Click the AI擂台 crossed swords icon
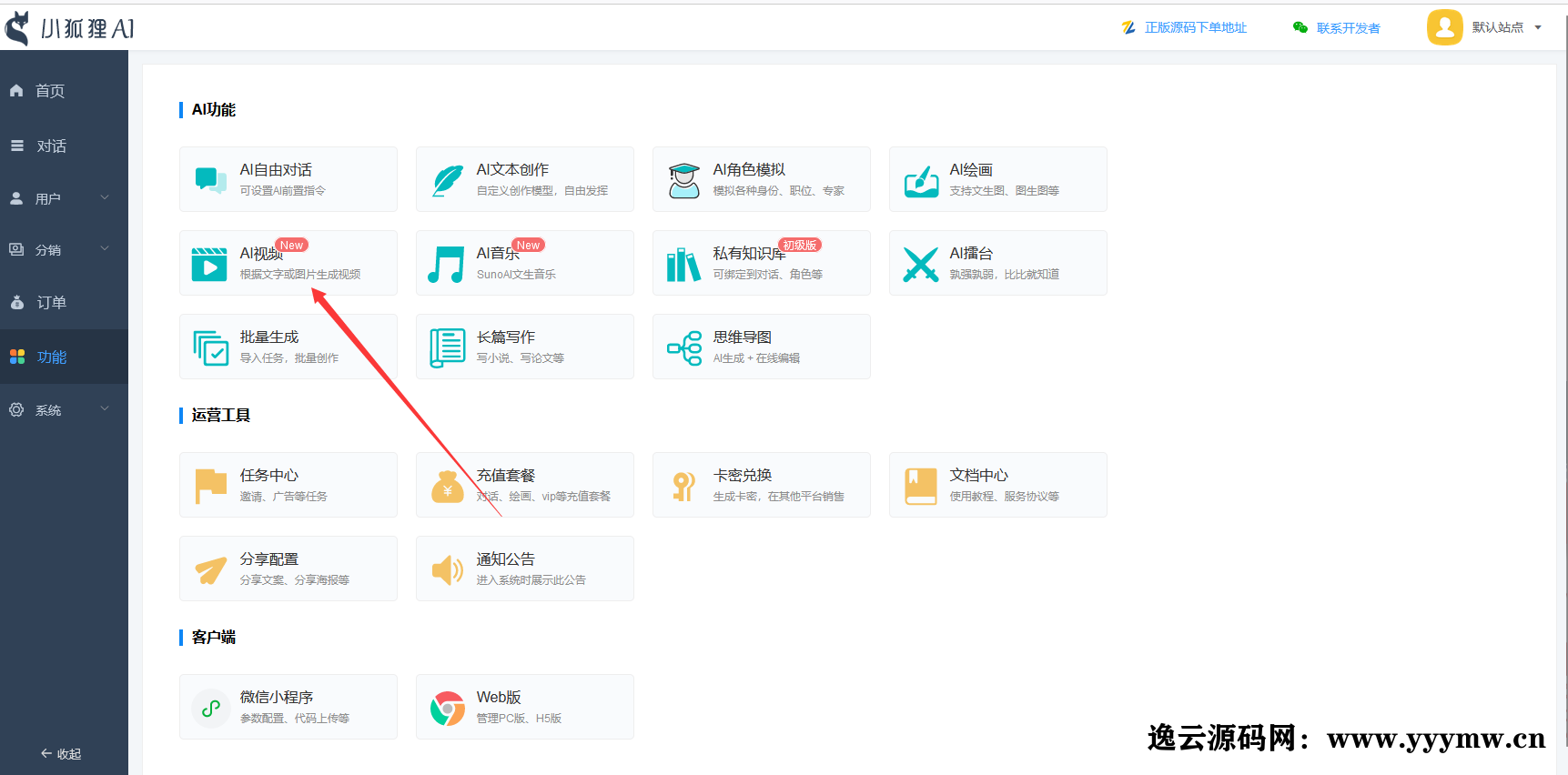 921,265
